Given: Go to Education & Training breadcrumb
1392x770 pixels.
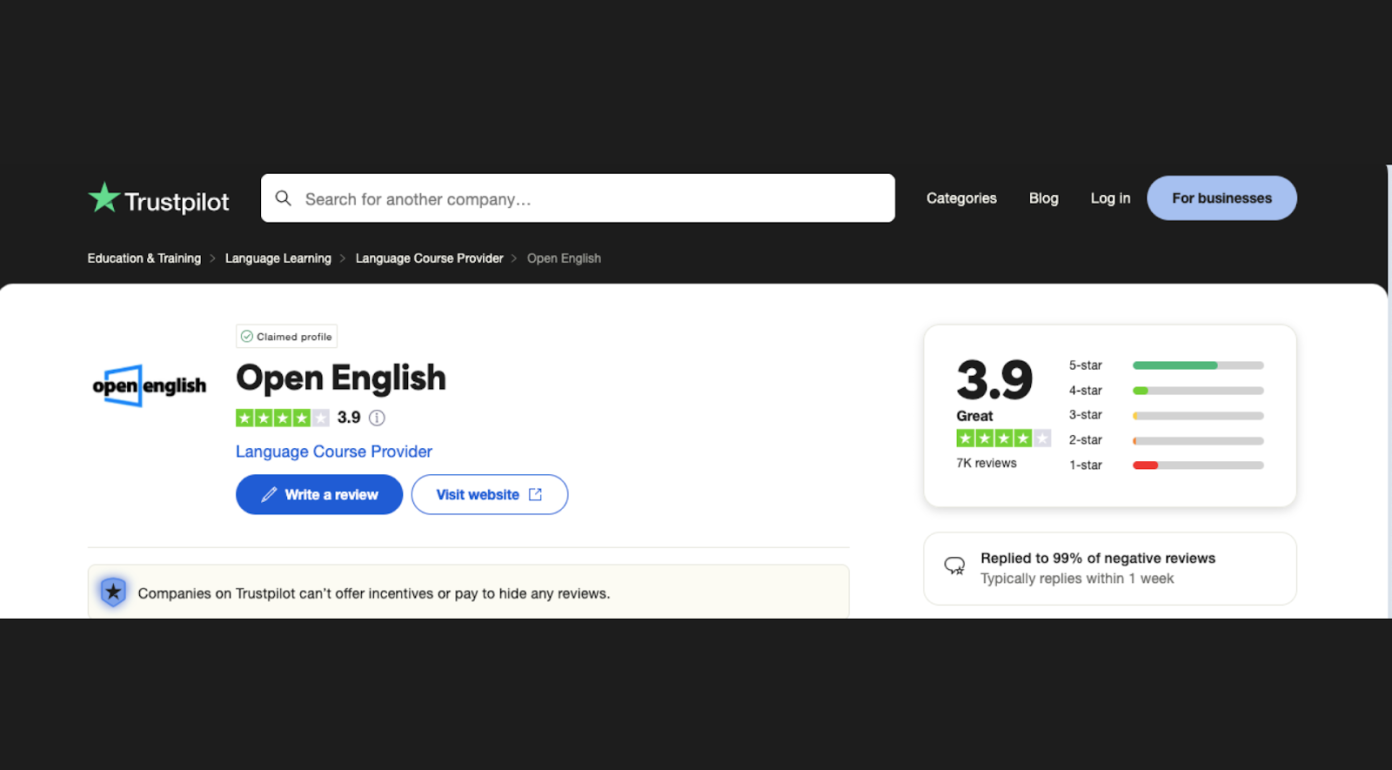Looking at the screenshot, I should click(x=144, y=258).
